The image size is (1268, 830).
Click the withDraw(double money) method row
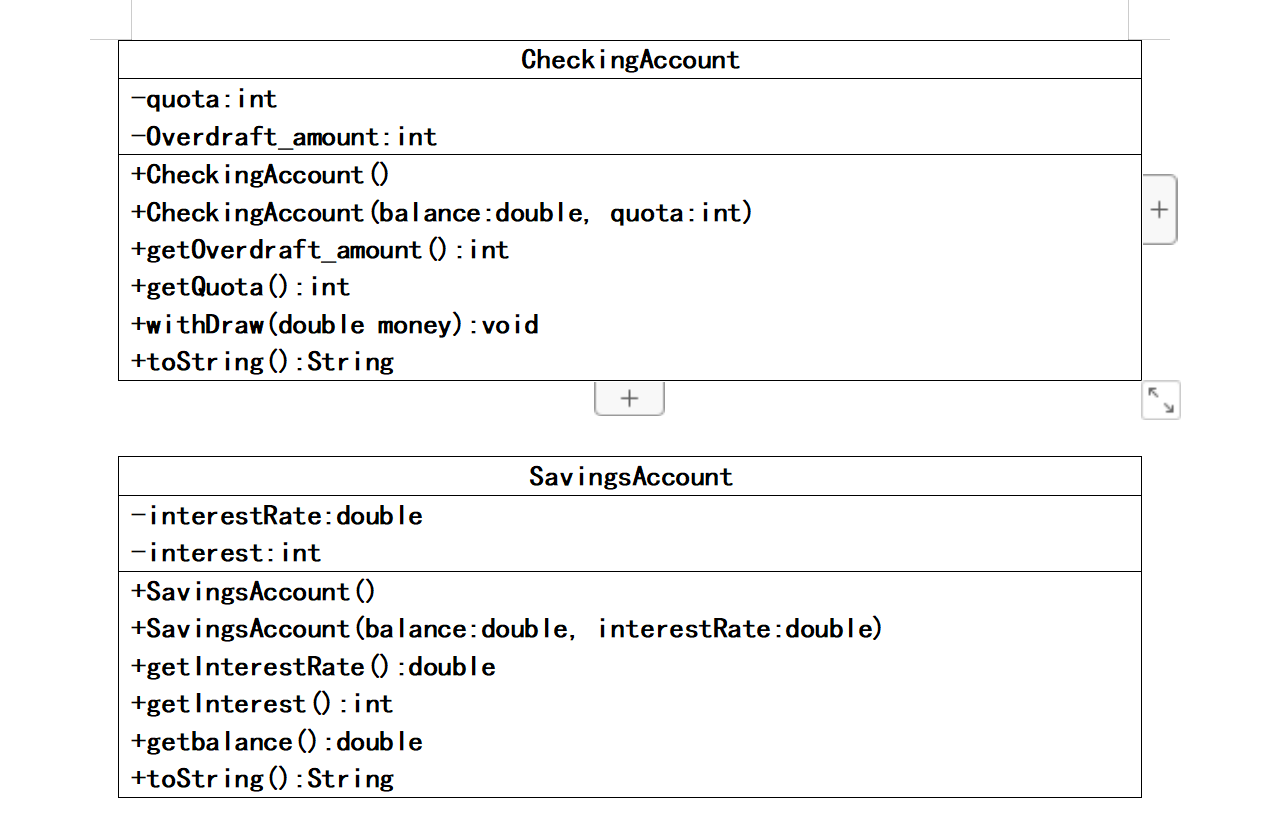point(334,324)
